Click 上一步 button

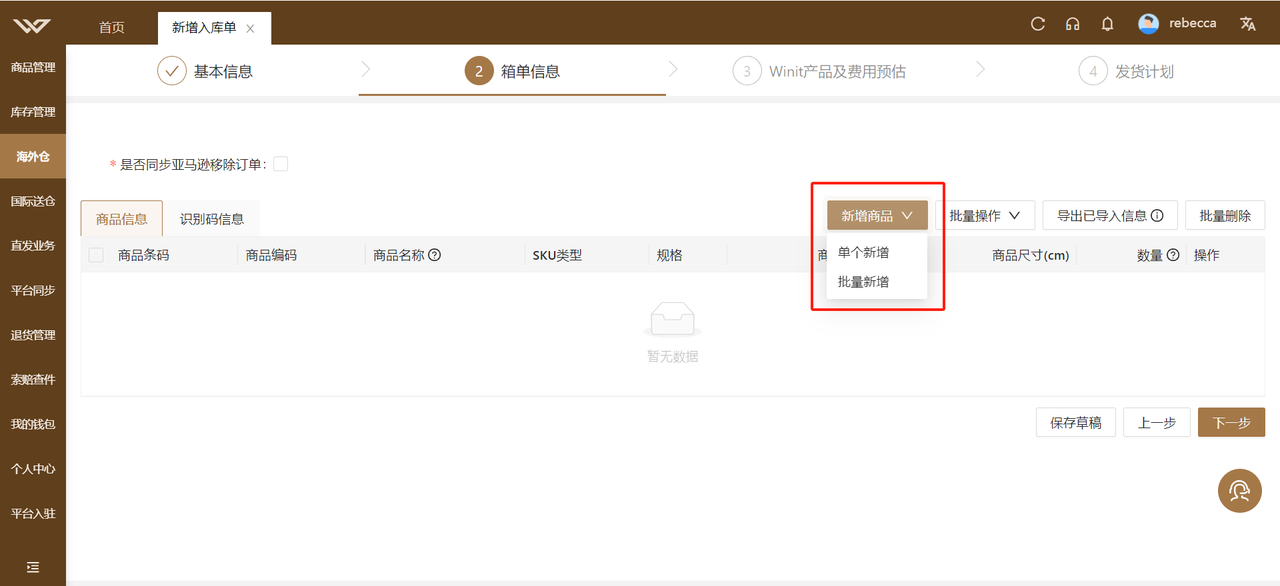tap(1157, 422)
